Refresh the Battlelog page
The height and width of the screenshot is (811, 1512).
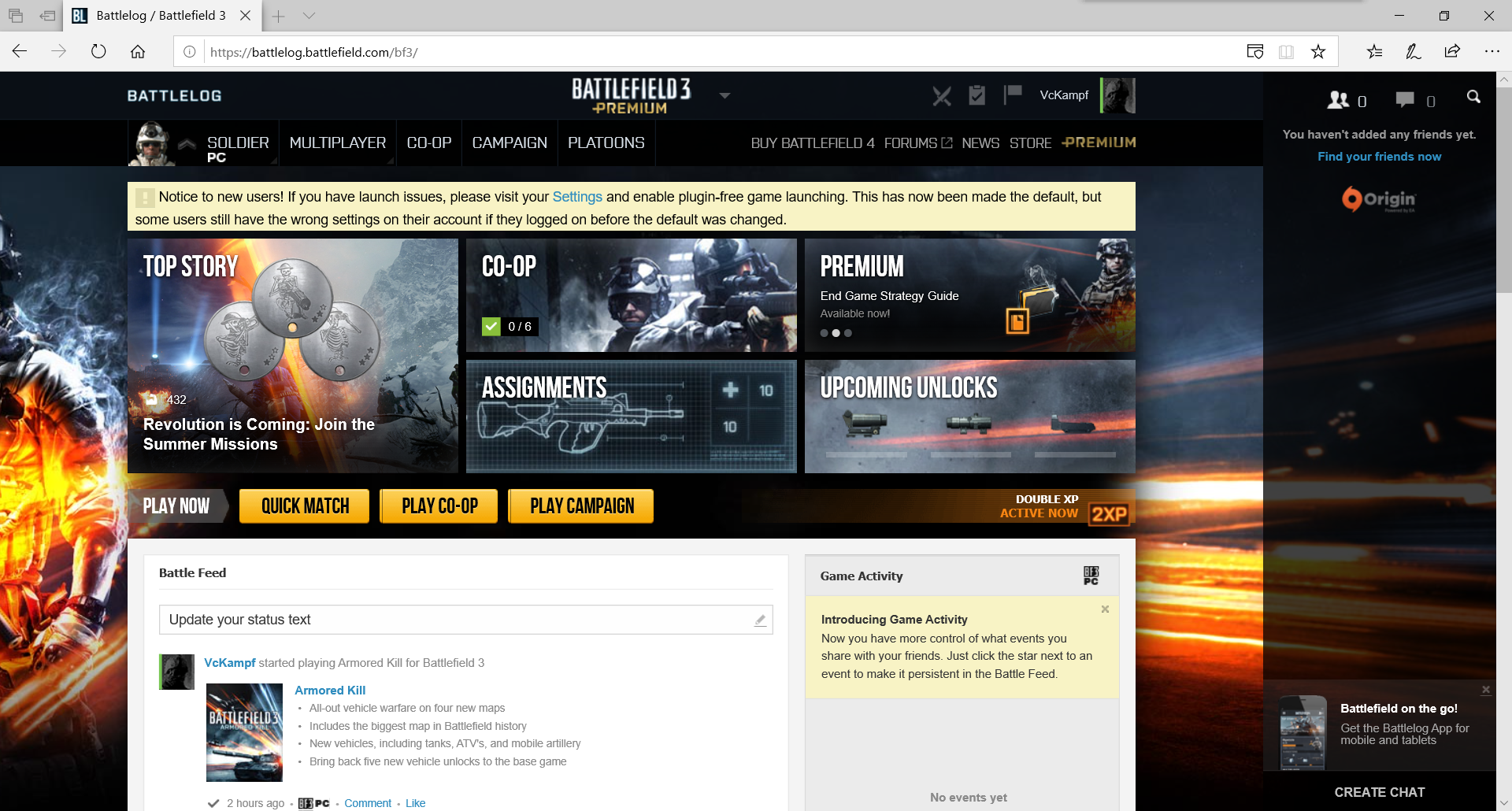[x=98, y=52]
